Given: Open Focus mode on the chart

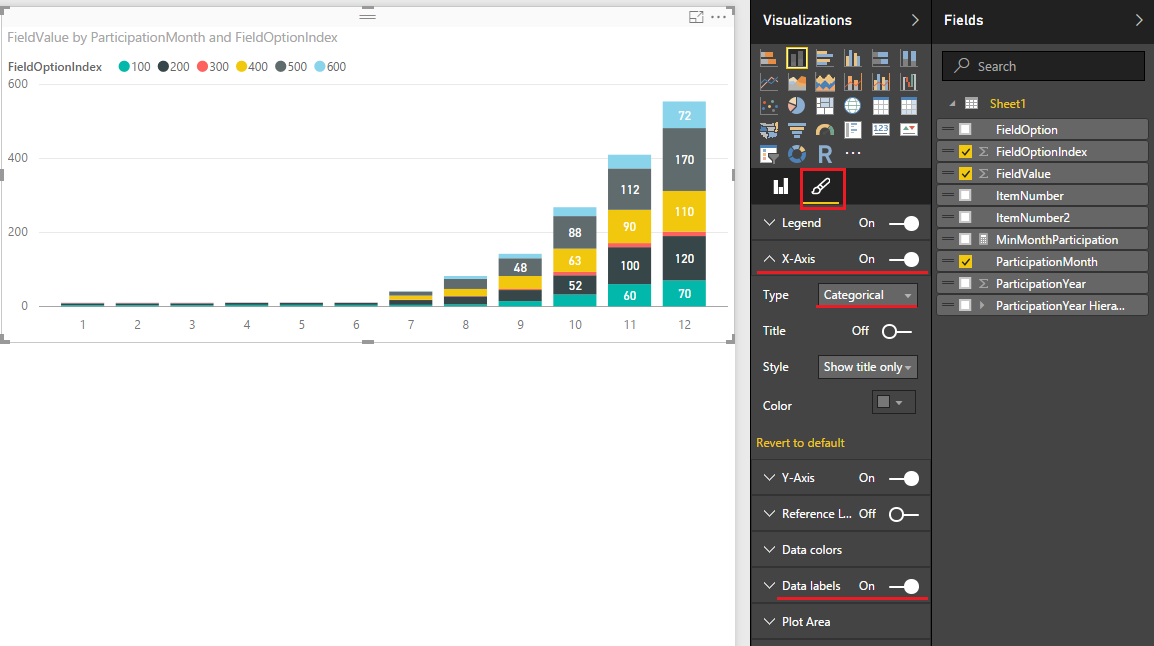Looking at the screenshot, I should (695, 17).
